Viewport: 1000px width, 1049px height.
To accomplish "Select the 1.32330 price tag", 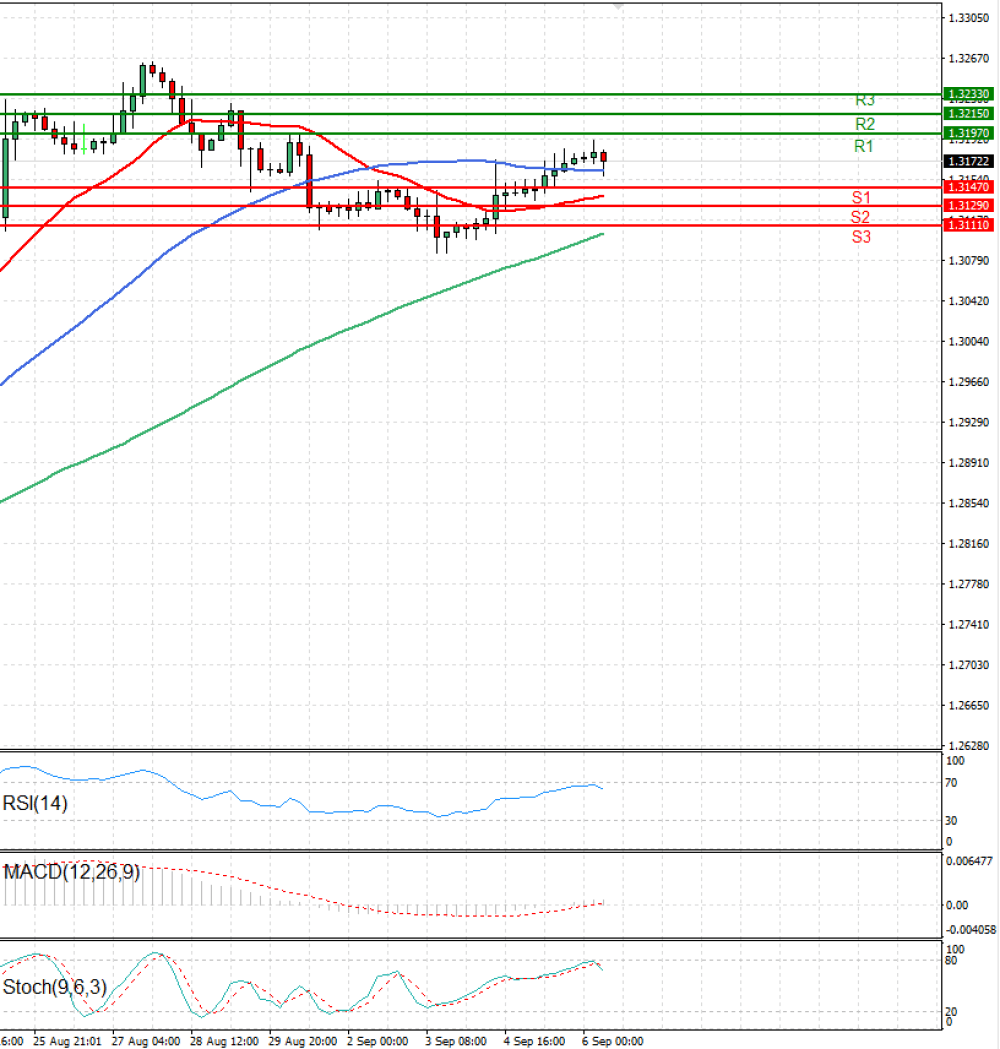I will [969, 94].
